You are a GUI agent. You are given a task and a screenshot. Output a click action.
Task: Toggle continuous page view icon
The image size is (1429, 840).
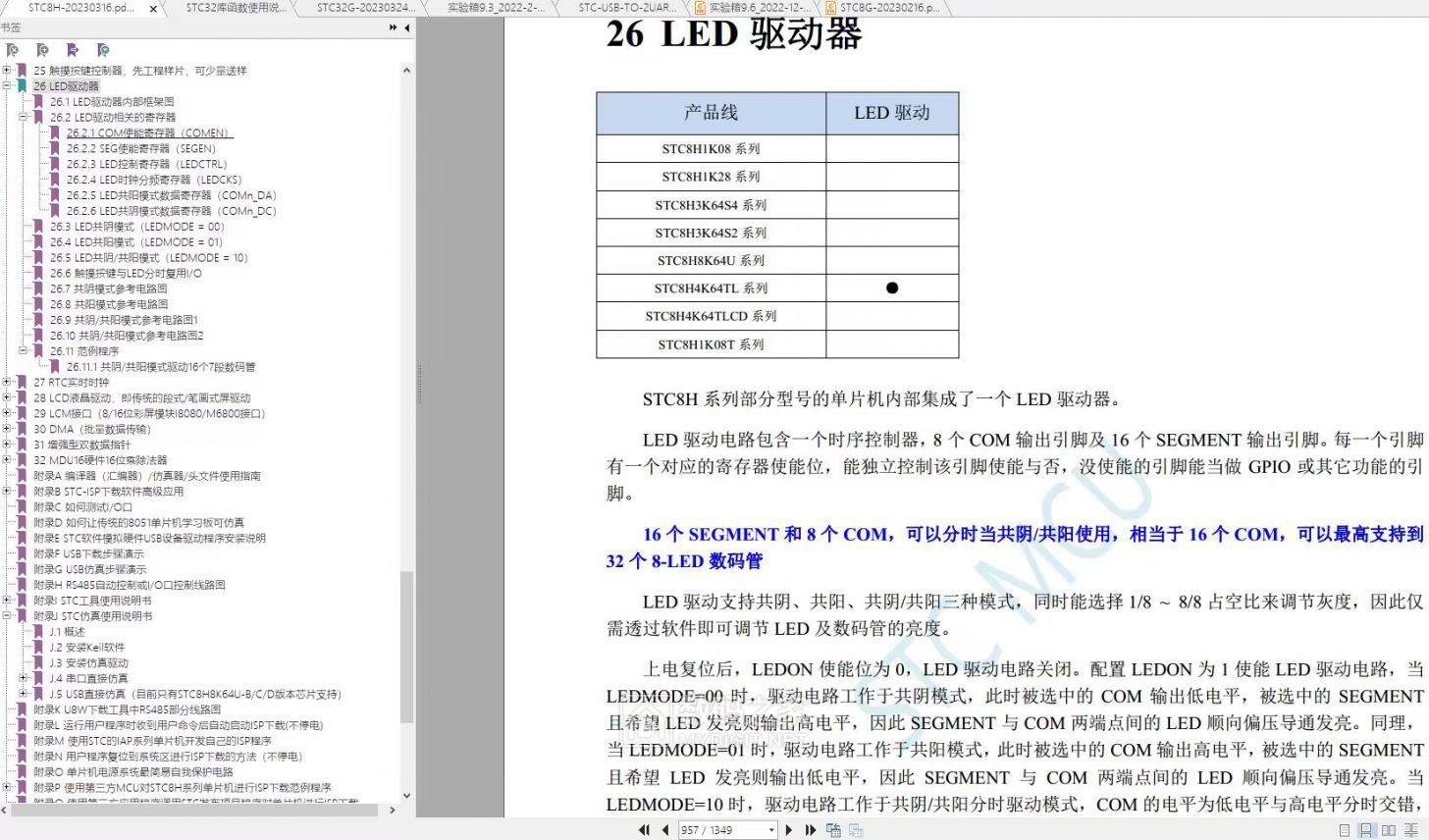click(x=1366, y=830)
